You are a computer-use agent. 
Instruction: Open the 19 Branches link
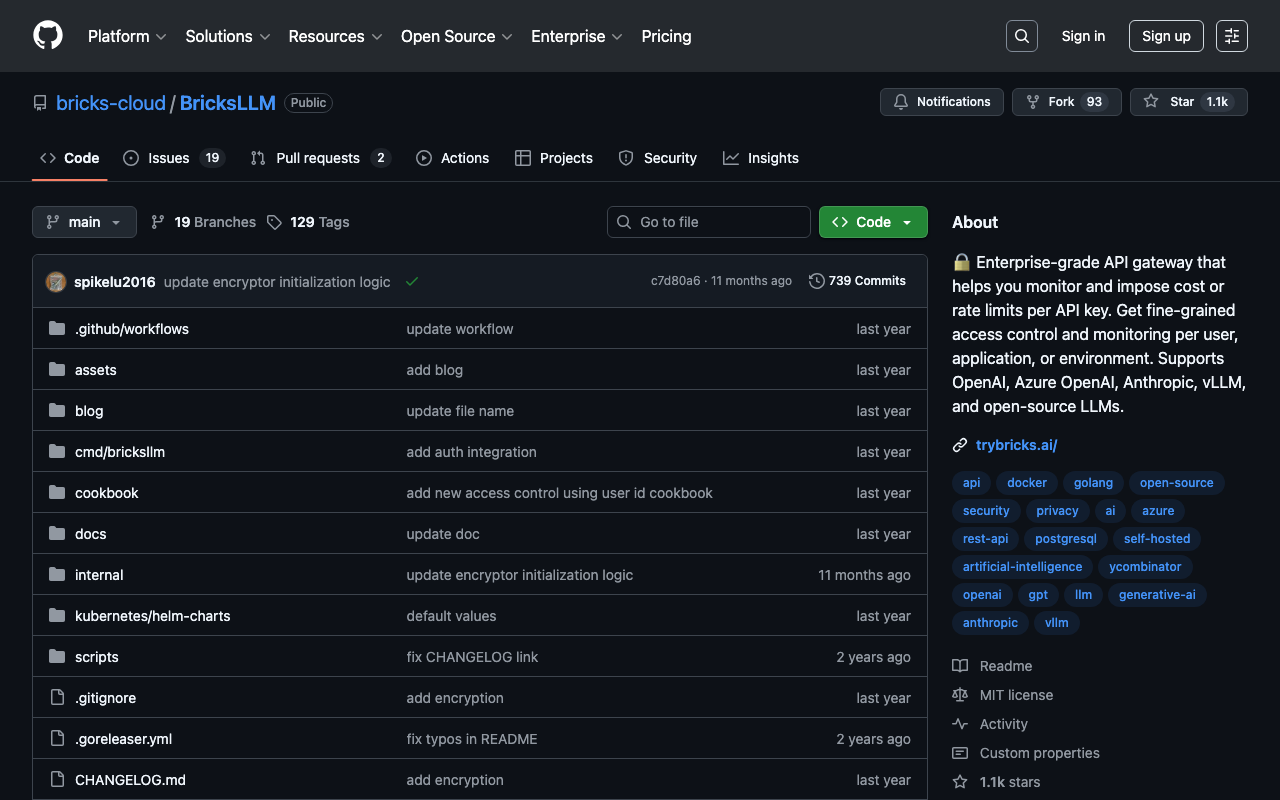point(203,222)
